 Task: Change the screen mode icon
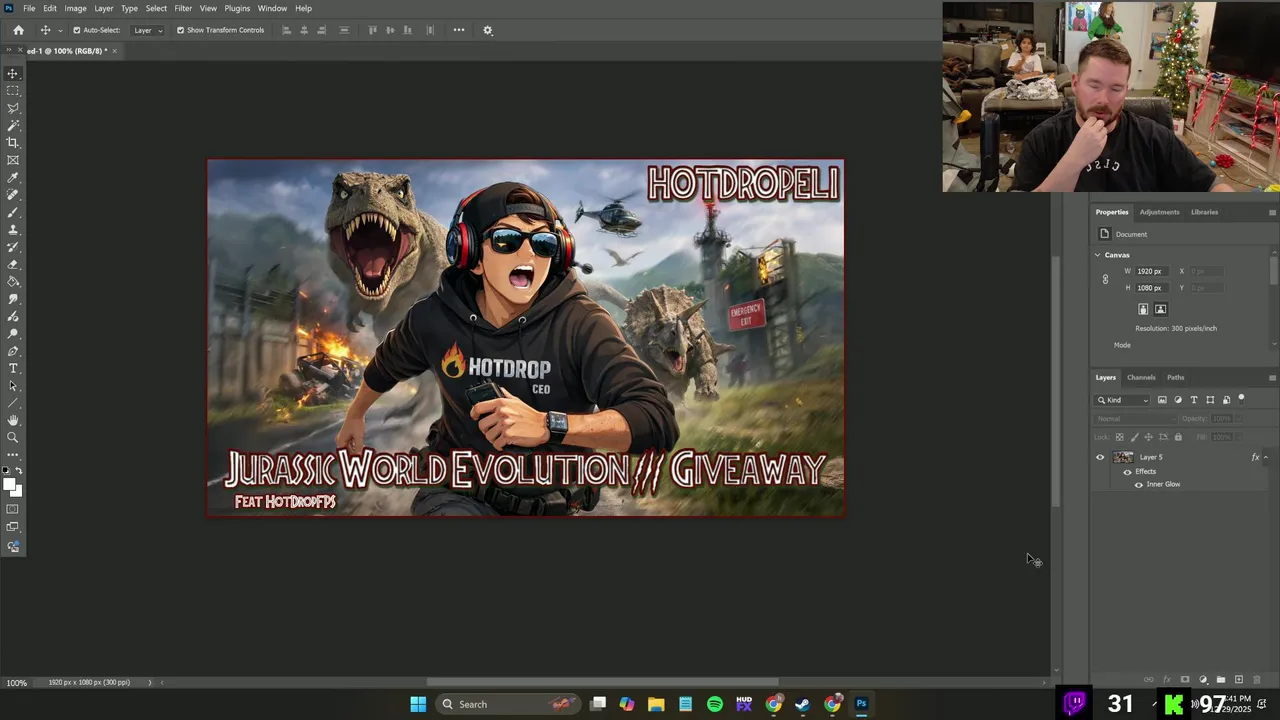[x=13, y=527]
